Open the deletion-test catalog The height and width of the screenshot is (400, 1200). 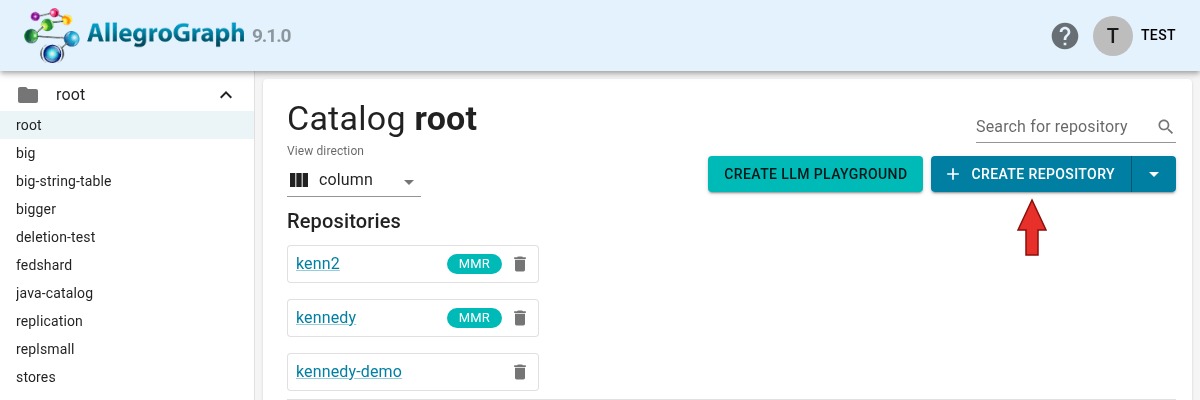[x=127, y=237]
